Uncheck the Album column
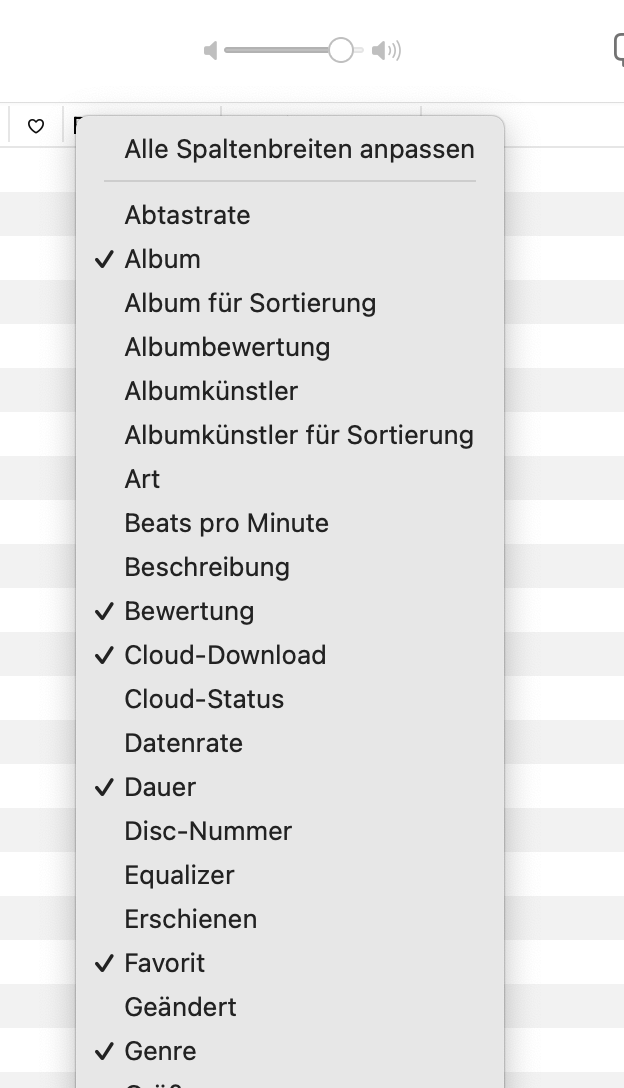 [x=162, y=259]
